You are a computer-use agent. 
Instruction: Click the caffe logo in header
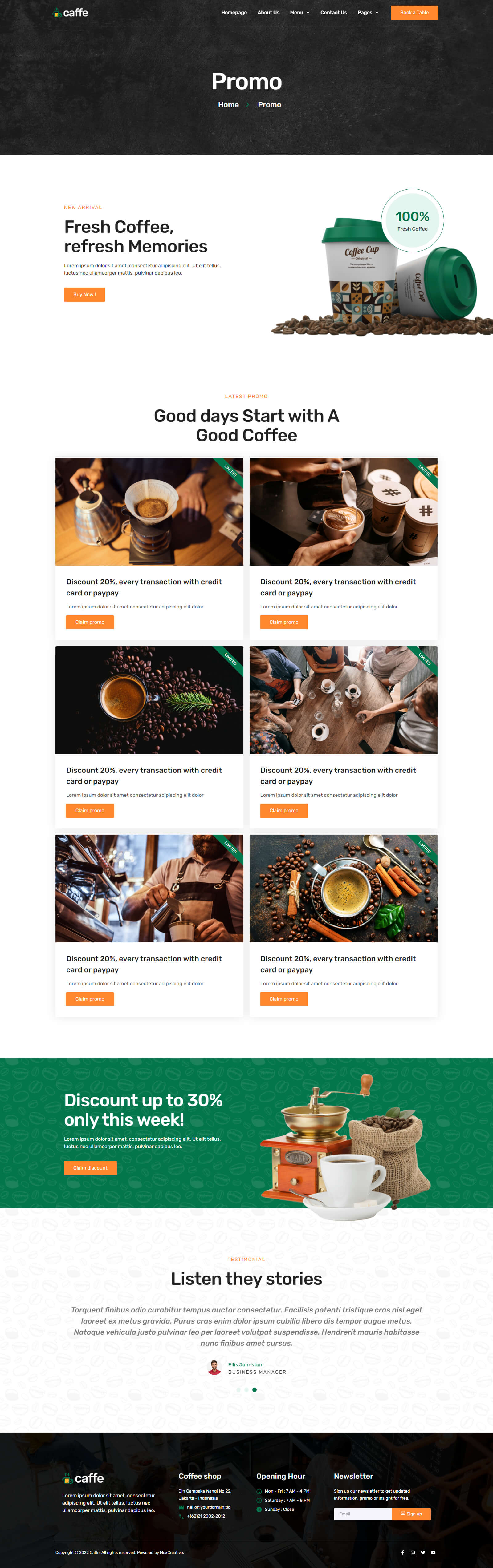[x=71, y=13]
